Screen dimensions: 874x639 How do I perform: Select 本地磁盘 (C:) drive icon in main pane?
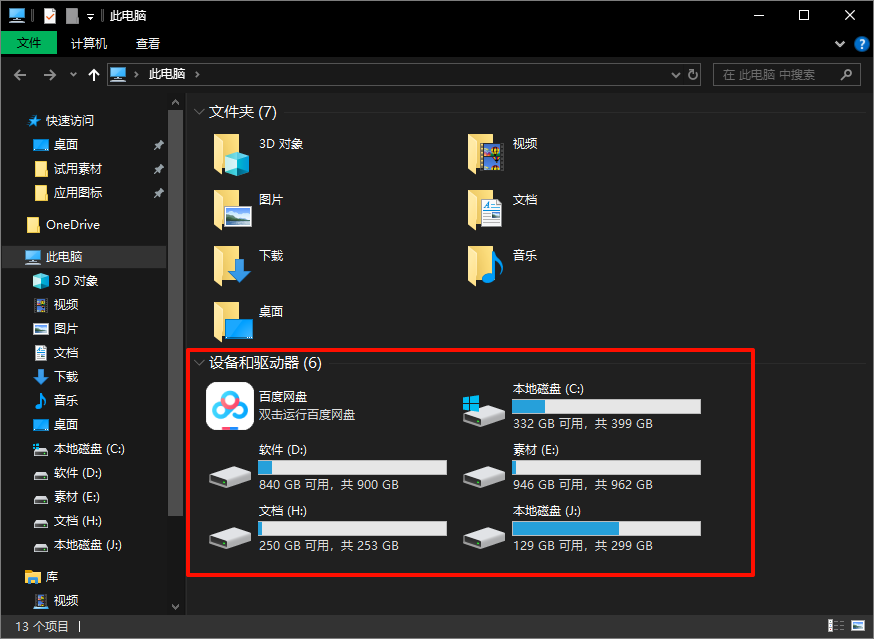pyautogui.click(x=483, y=411)
